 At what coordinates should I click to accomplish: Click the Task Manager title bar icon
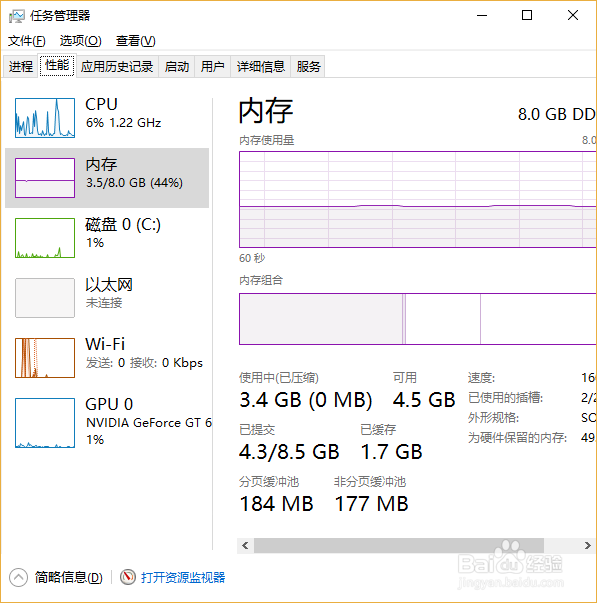[17, 16]
